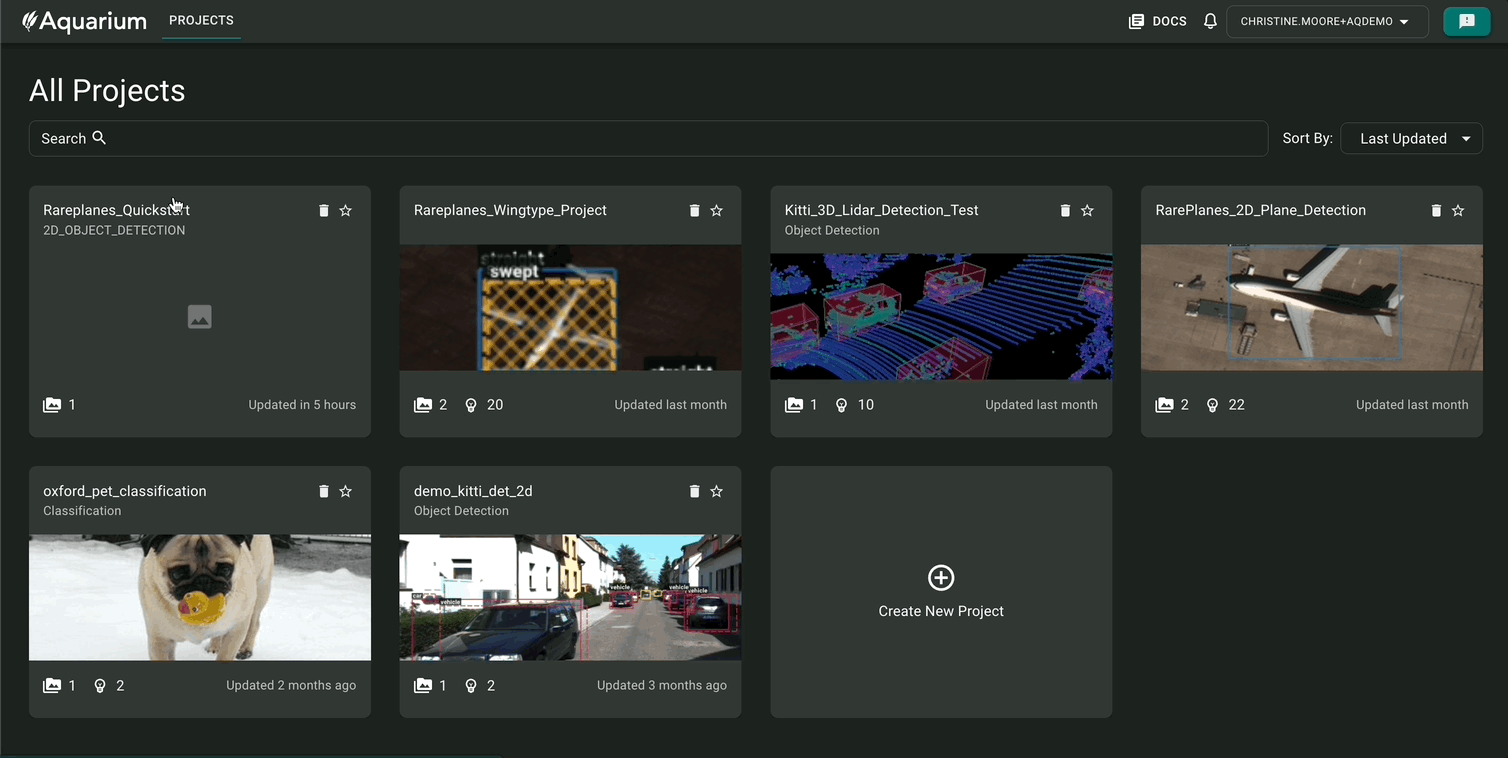This screenshot has width=1508, height=758.
Task: Click the pug dog project thumbnail
Action: click(199, 597)
